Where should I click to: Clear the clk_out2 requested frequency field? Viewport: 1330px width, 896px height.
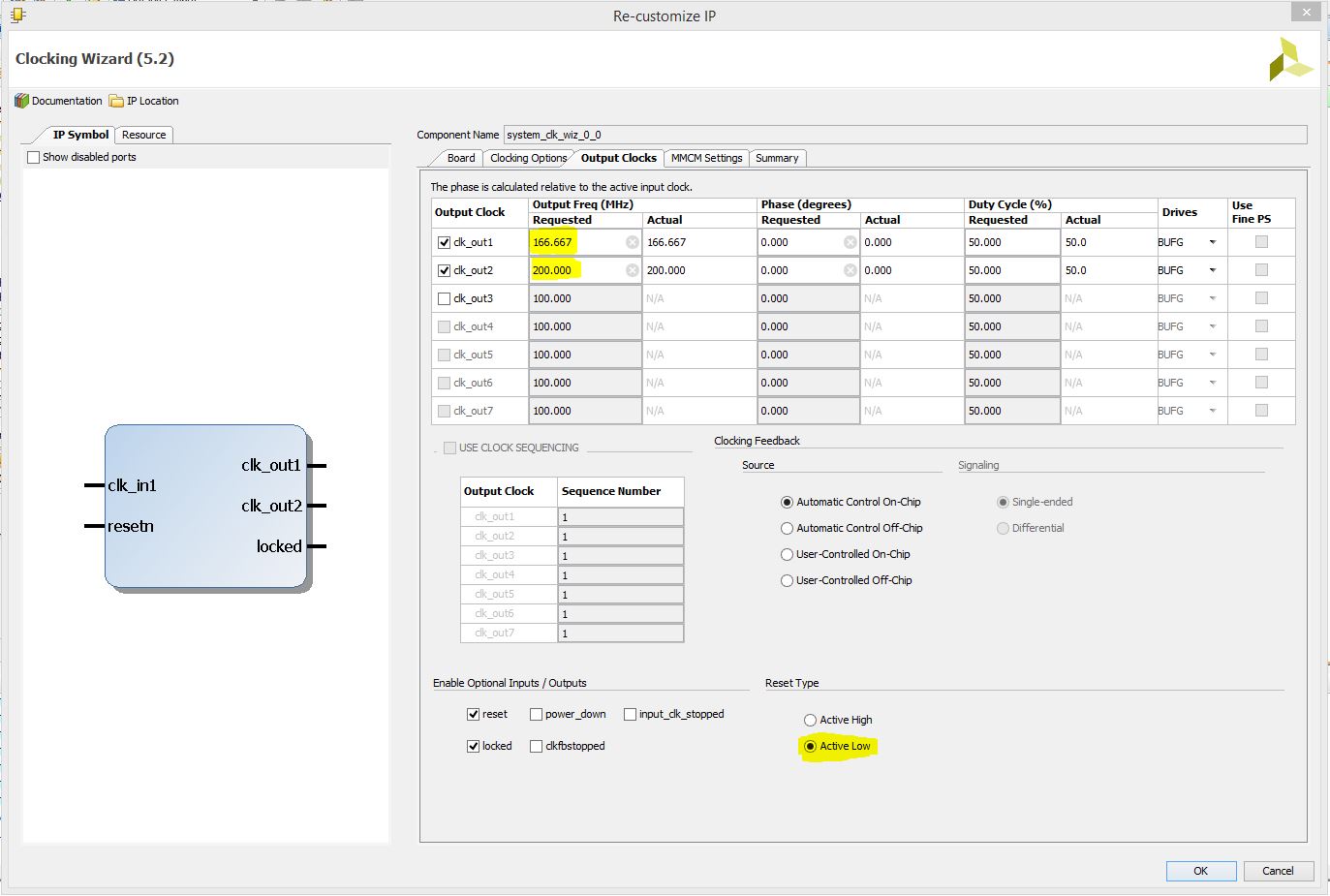coord(632,270)
